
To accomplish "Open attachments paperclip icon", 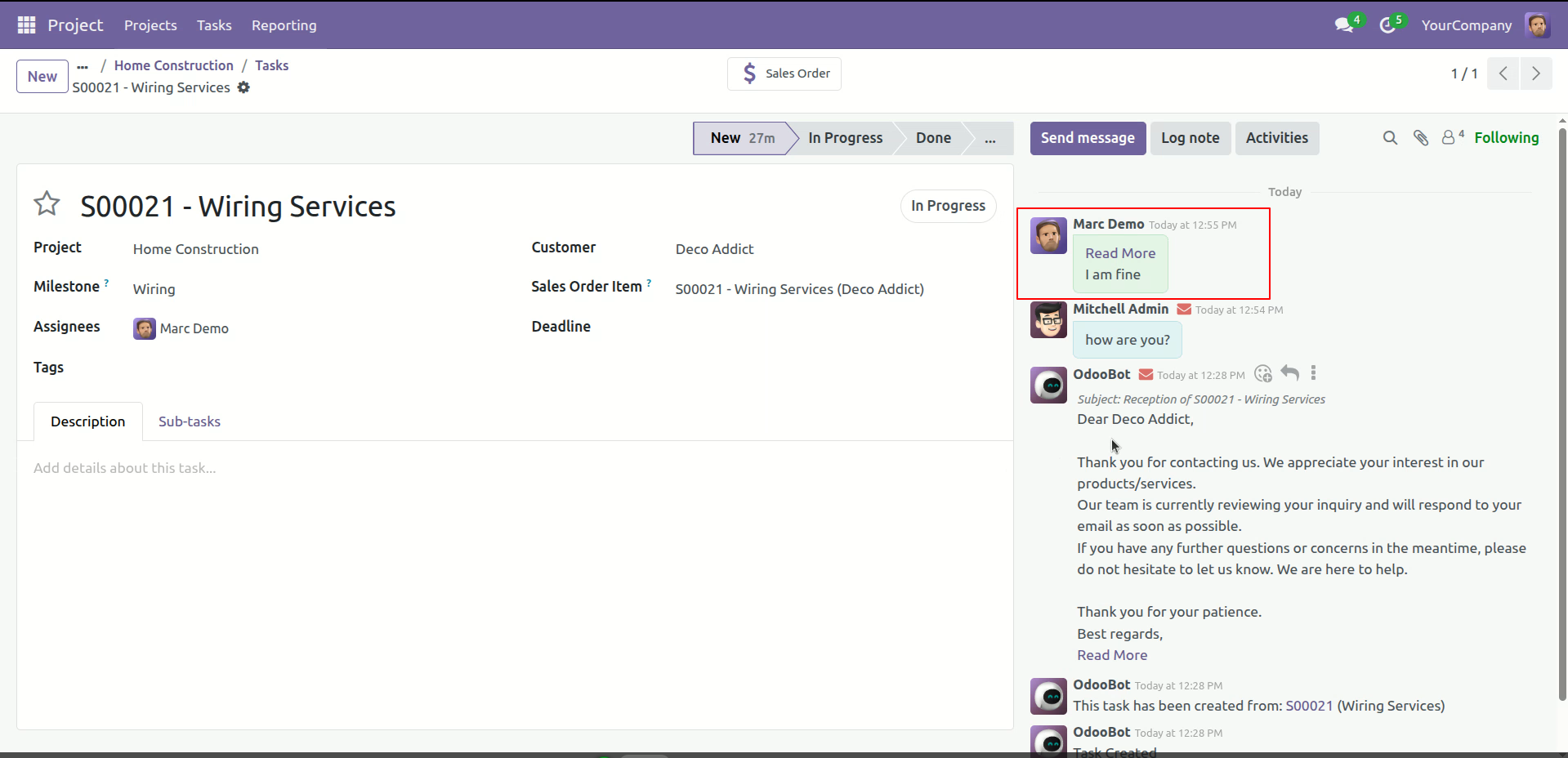I will pos(1421,138).
